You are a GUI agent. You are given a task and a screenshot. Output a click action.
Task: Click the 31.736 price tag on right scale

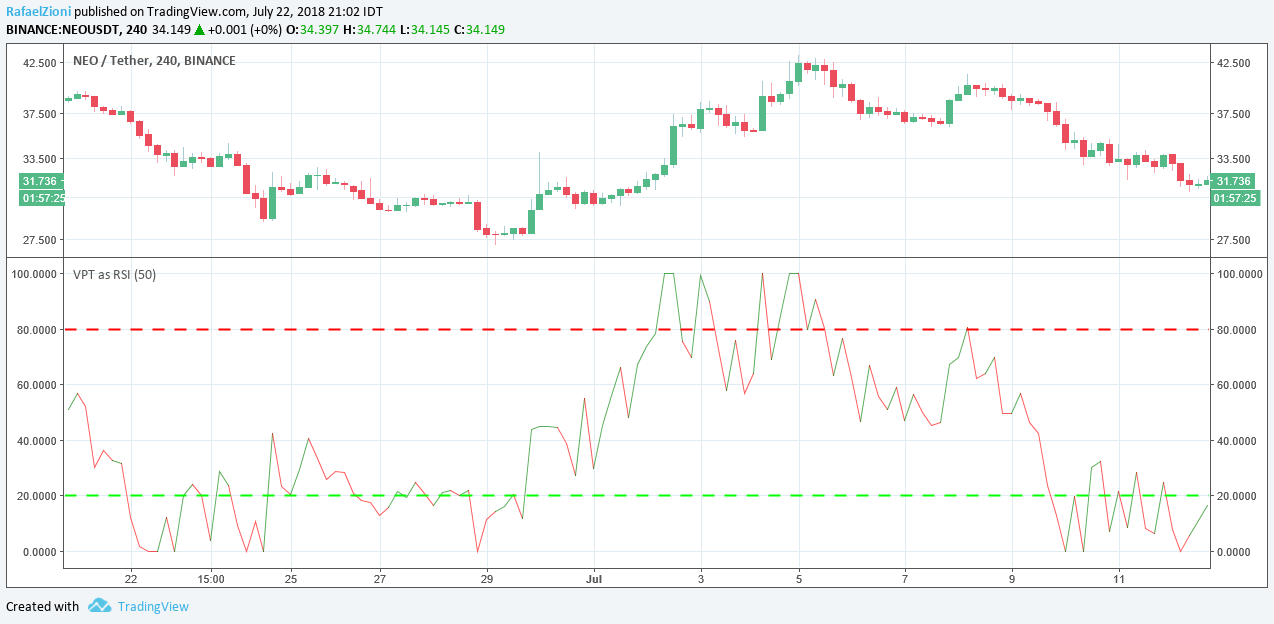click(x=1231, y=181)
